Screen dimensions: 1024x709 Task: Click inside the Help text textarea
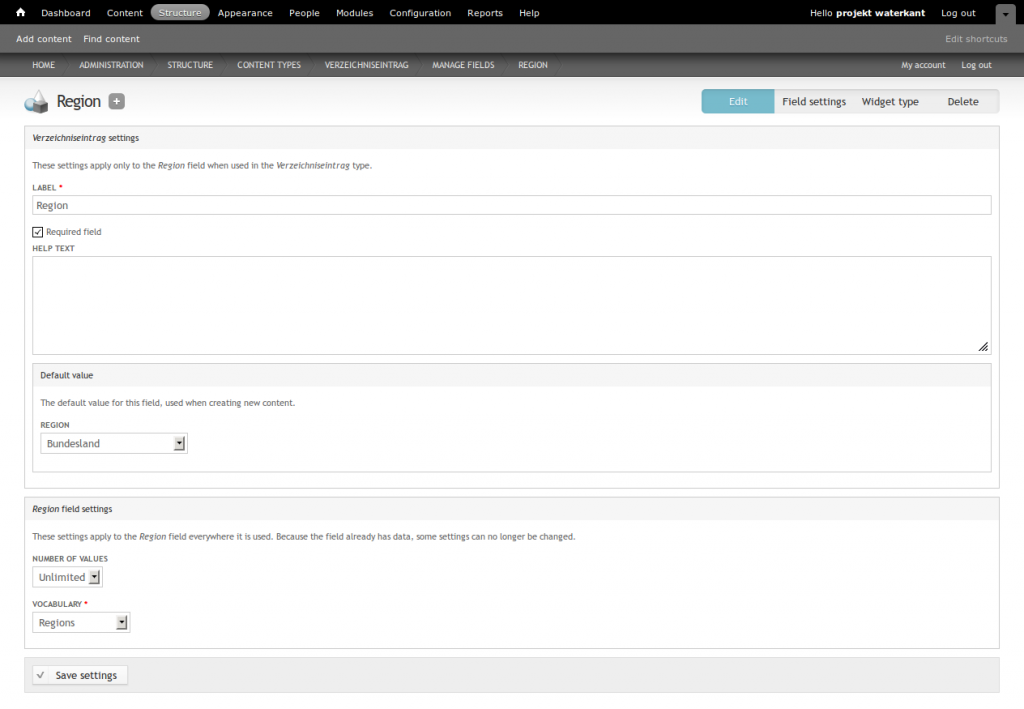[x=511, y=305]
